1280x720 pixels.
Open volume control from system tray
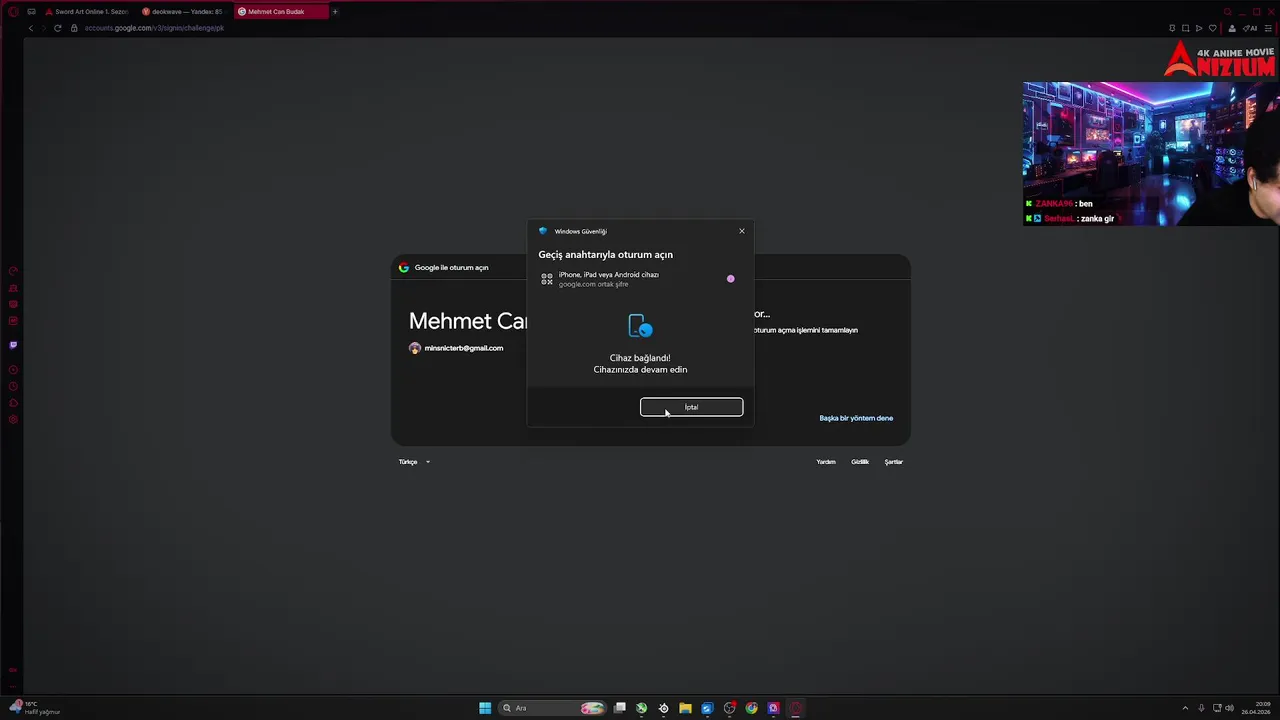(x=1229, y=708)
